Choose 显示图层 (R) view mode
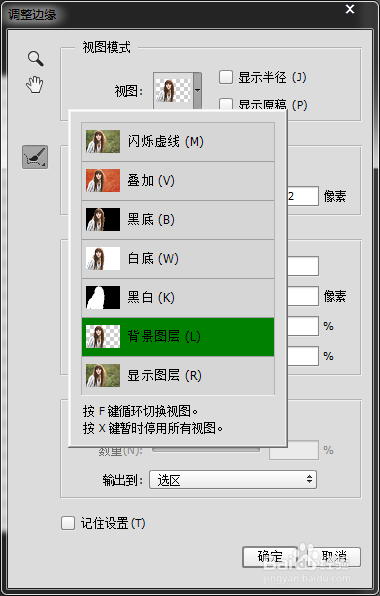 tap(178, 376)
